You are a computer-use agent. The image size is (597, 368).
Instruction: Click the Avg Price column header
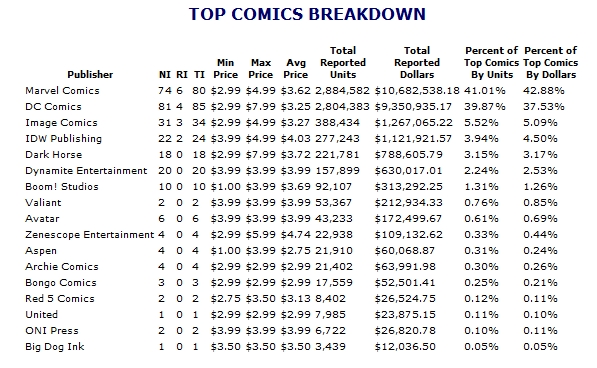pos(295,69)
